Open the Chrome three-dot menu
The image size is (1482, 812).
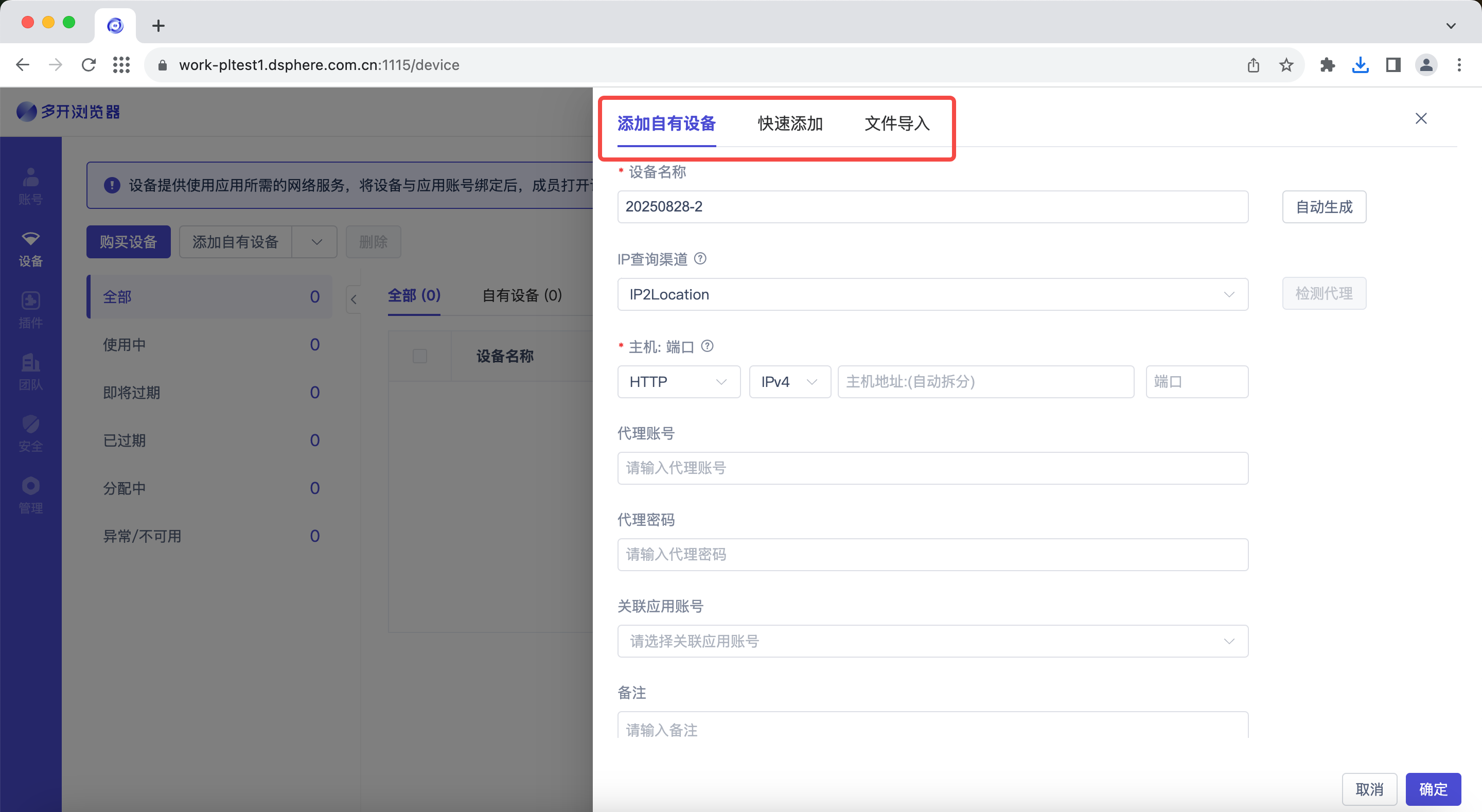1459,65
